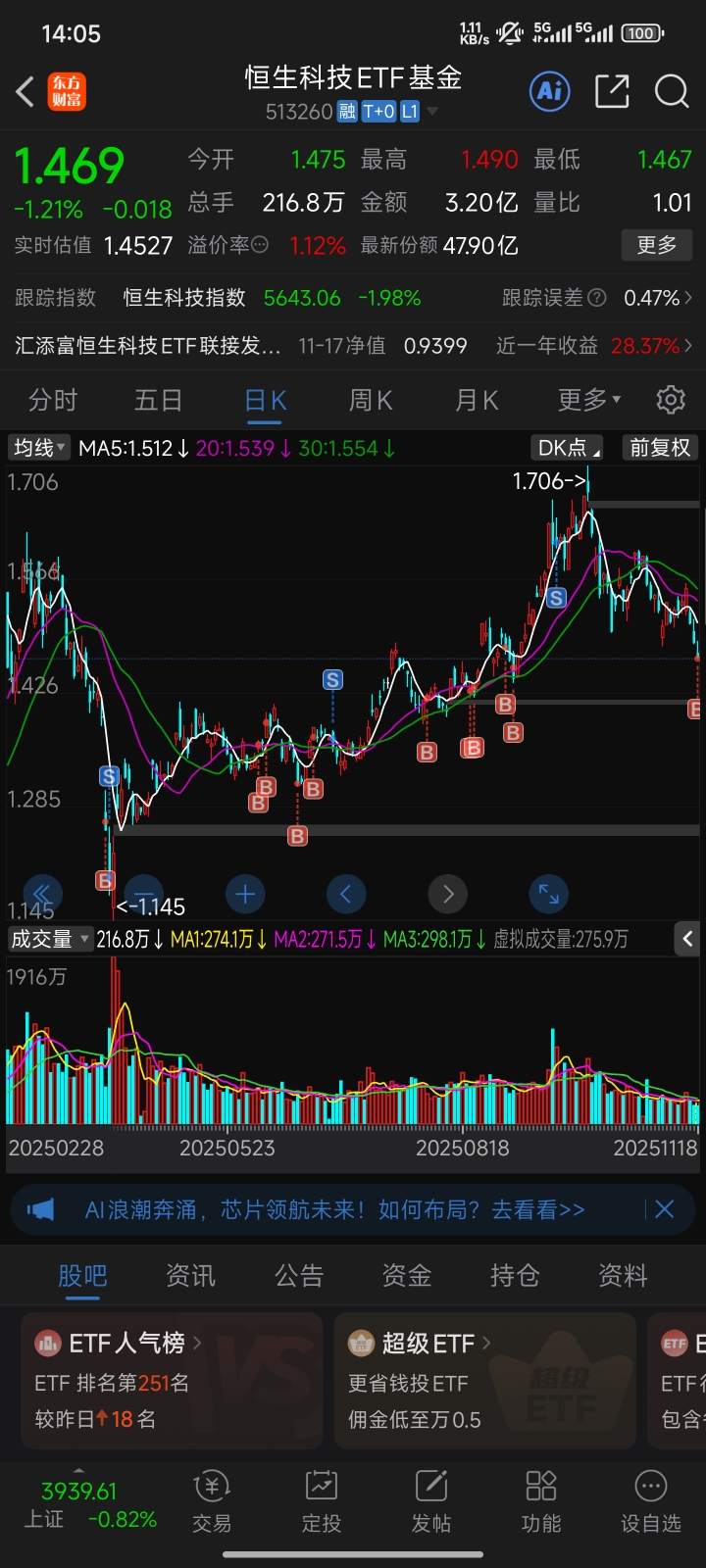
Task: Open 超级ETF chevron link
Action: pyautogui.click(x=486, y=1343)
